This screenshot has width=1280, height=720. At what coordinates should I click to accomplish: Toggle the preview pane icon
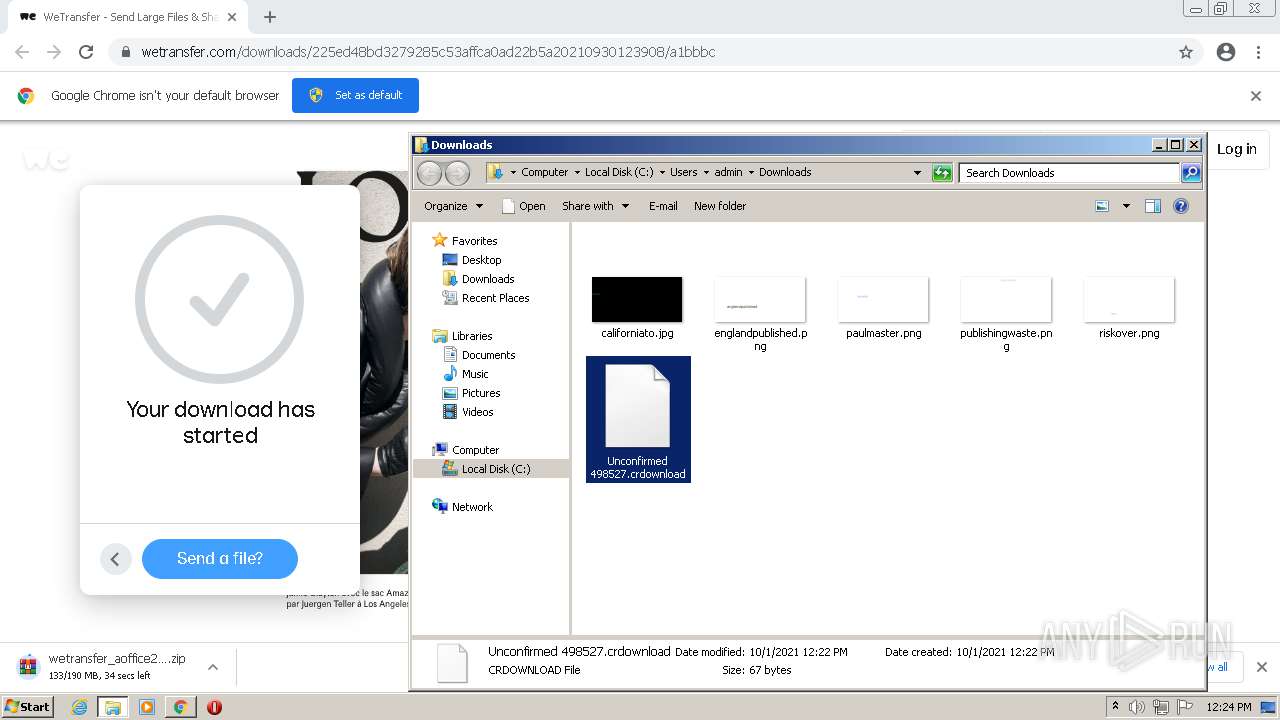click(x=1153, y=206)
